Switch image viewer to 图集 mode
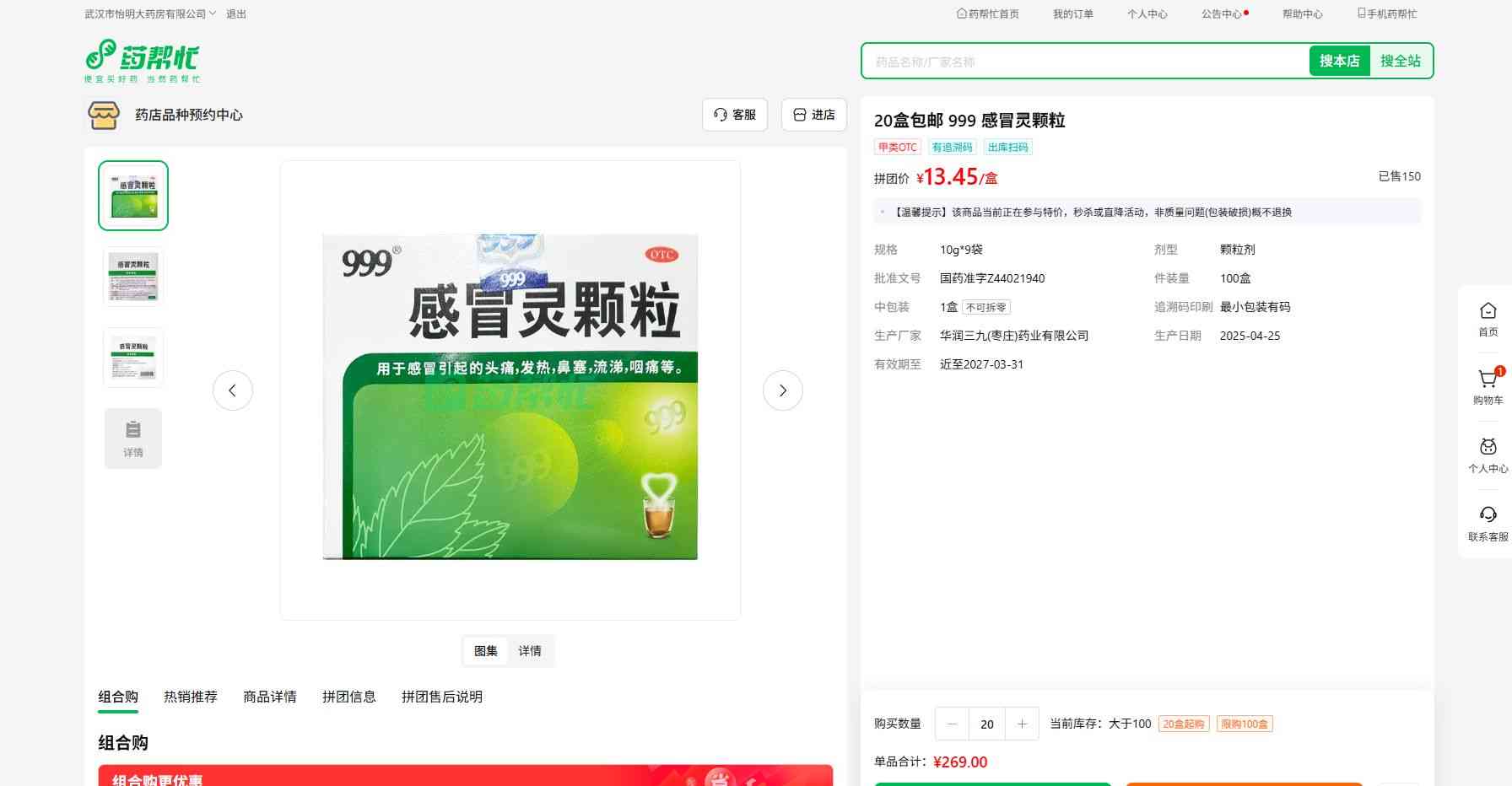The height and width of the screenshot is (786, 1512). (486, 651)
